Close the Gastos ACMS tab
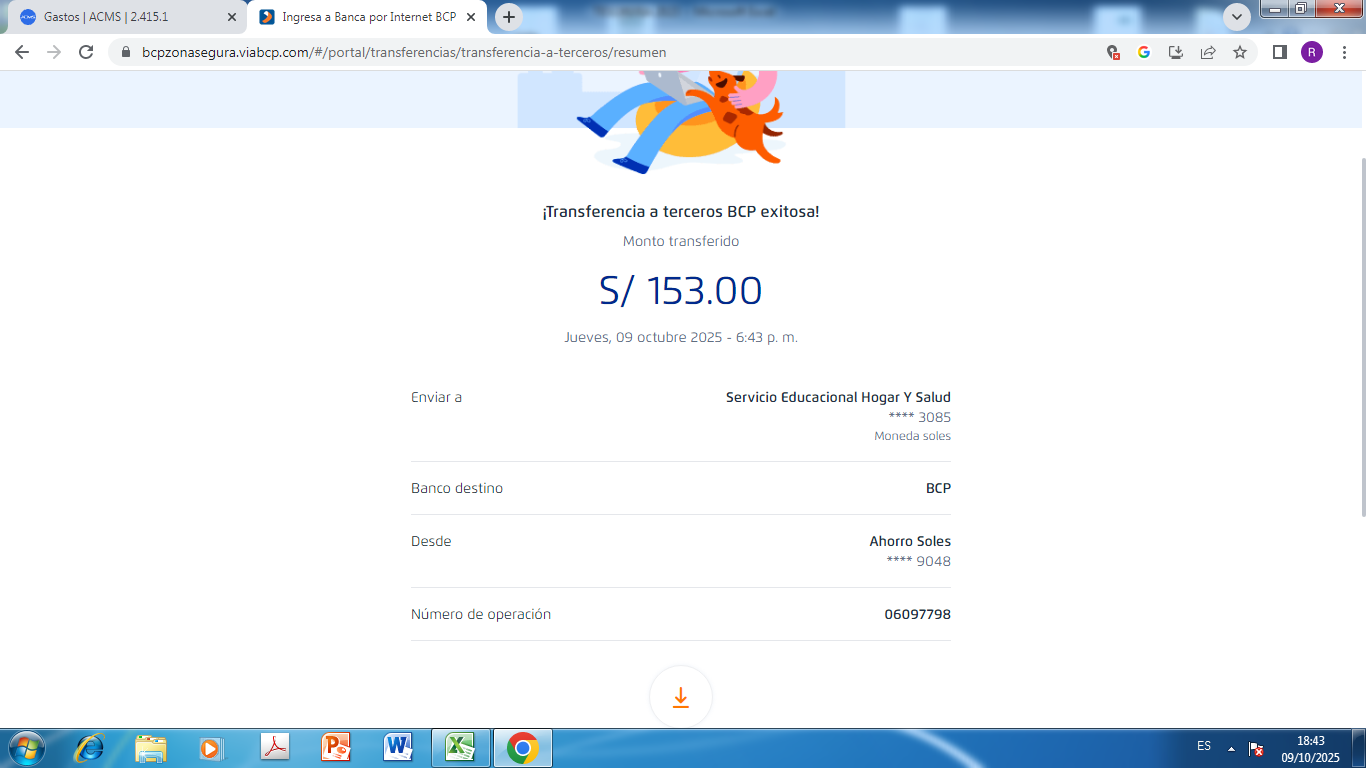This screenshot has height=768, width=1366. (232, 17)
